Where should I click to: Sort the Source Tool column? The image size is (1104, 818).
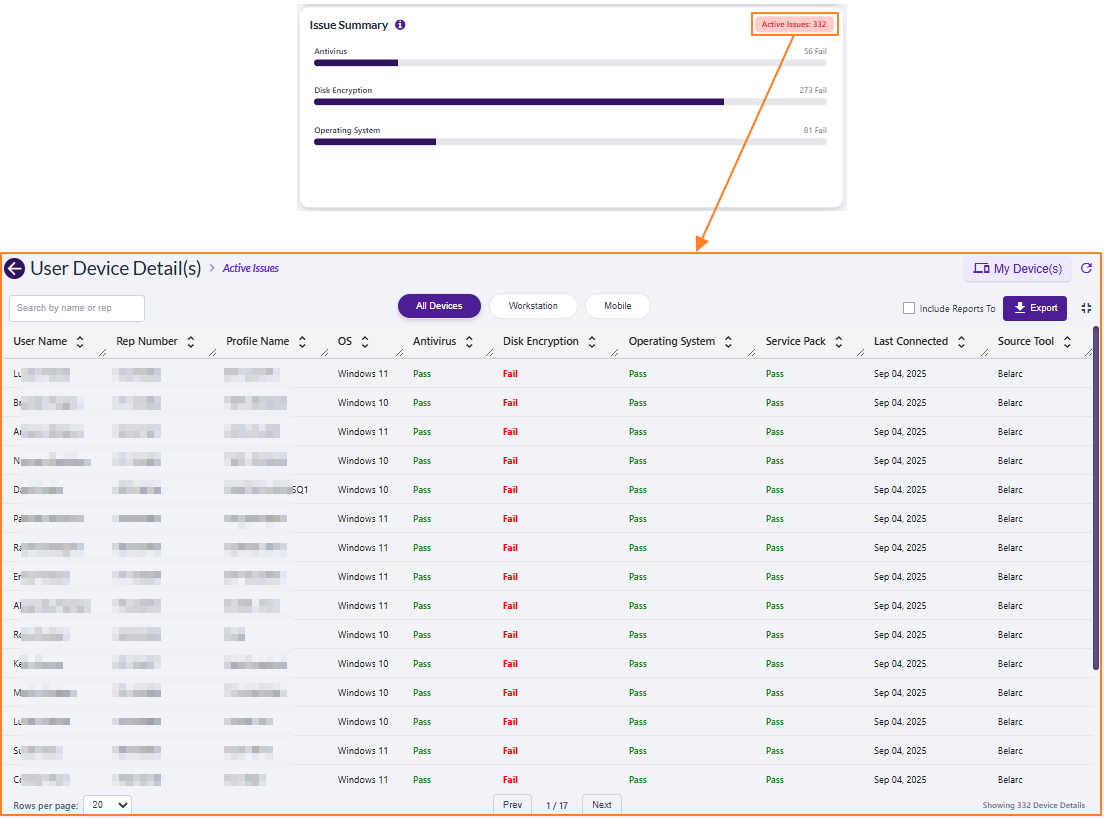tap(1067, 341)
